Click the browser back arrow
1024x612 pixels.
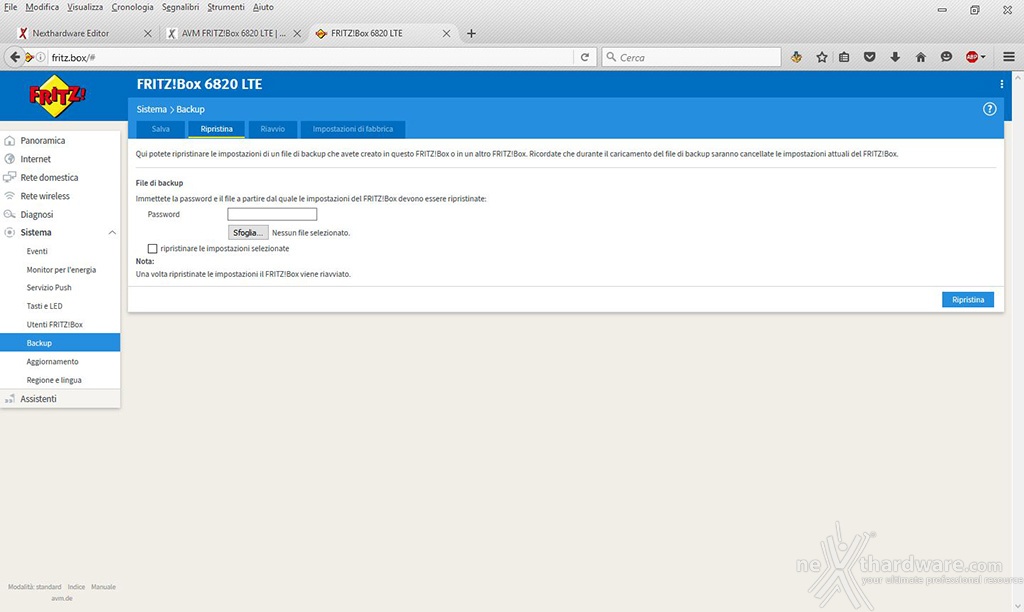(14, 57)
